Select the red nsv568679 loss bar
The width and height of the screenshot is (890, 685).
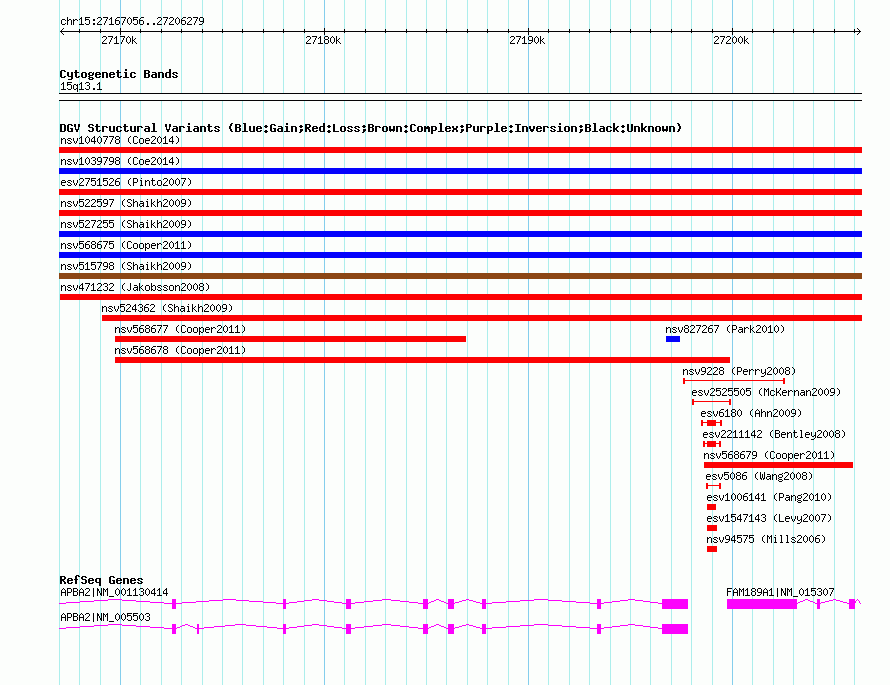[778, 465]
